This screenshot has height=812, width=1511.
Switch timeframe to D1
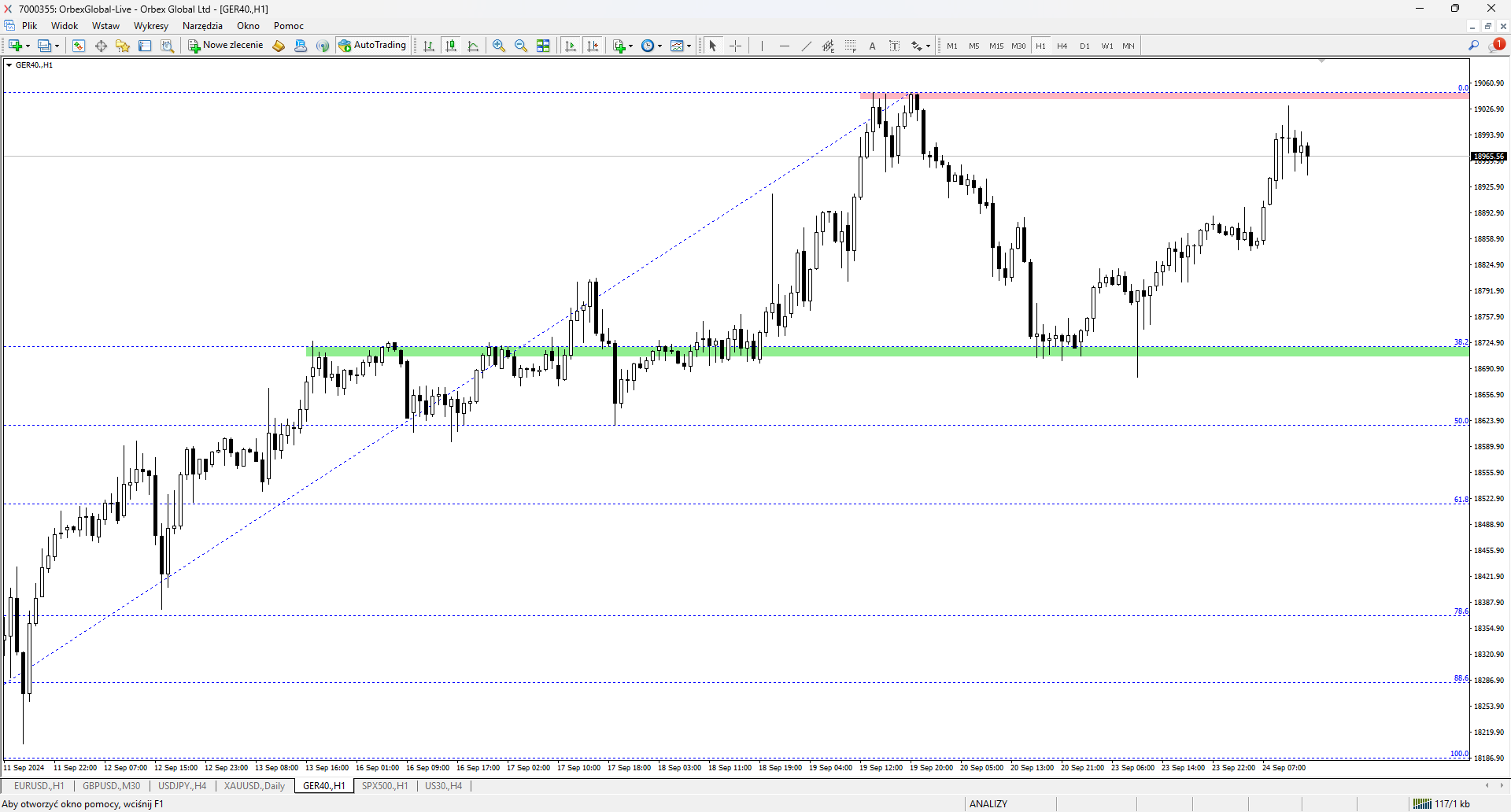coord(1084,46)
